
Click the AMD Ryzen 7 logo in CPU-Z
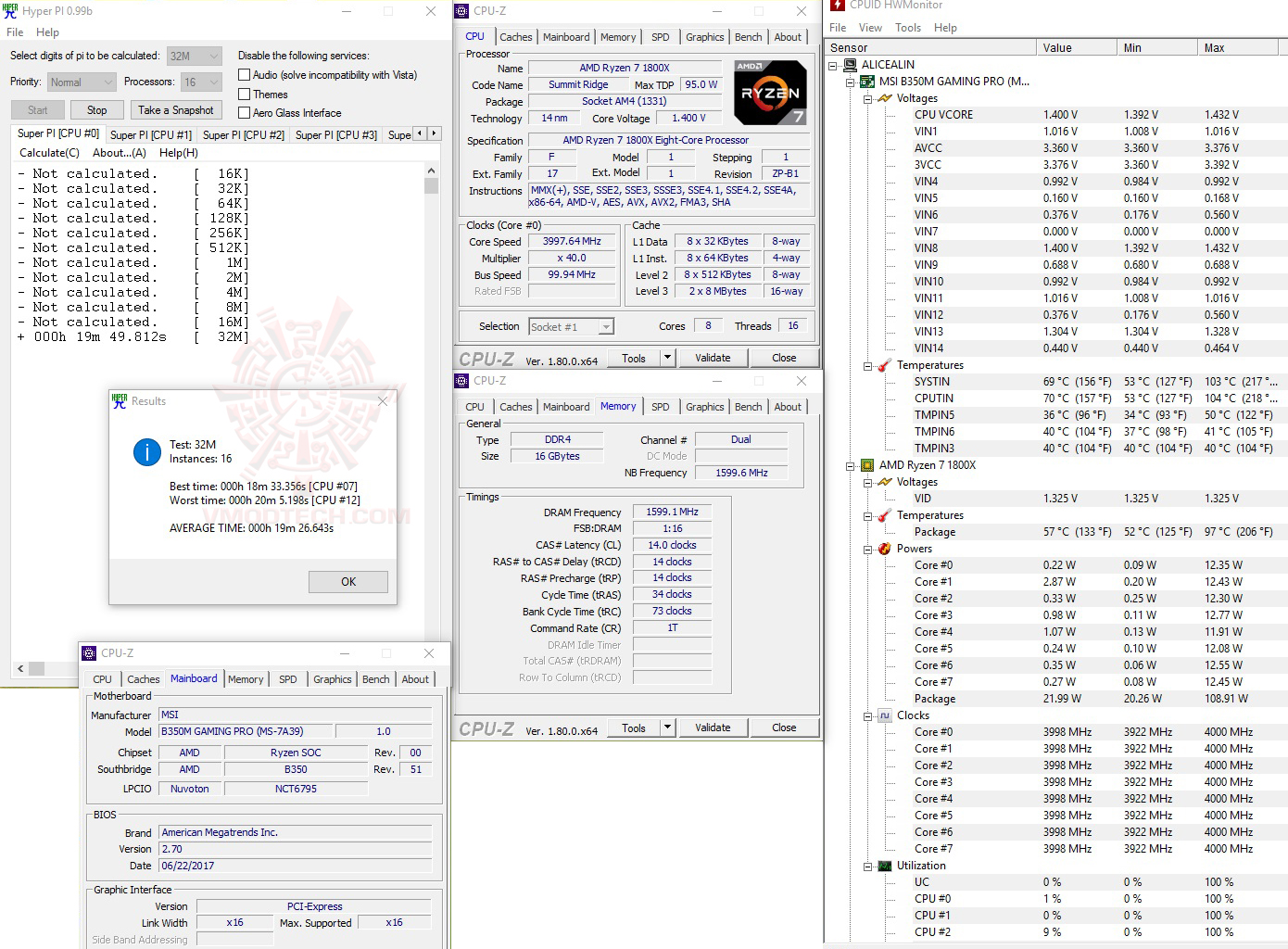pyautogui.click(x=770, y=93)
